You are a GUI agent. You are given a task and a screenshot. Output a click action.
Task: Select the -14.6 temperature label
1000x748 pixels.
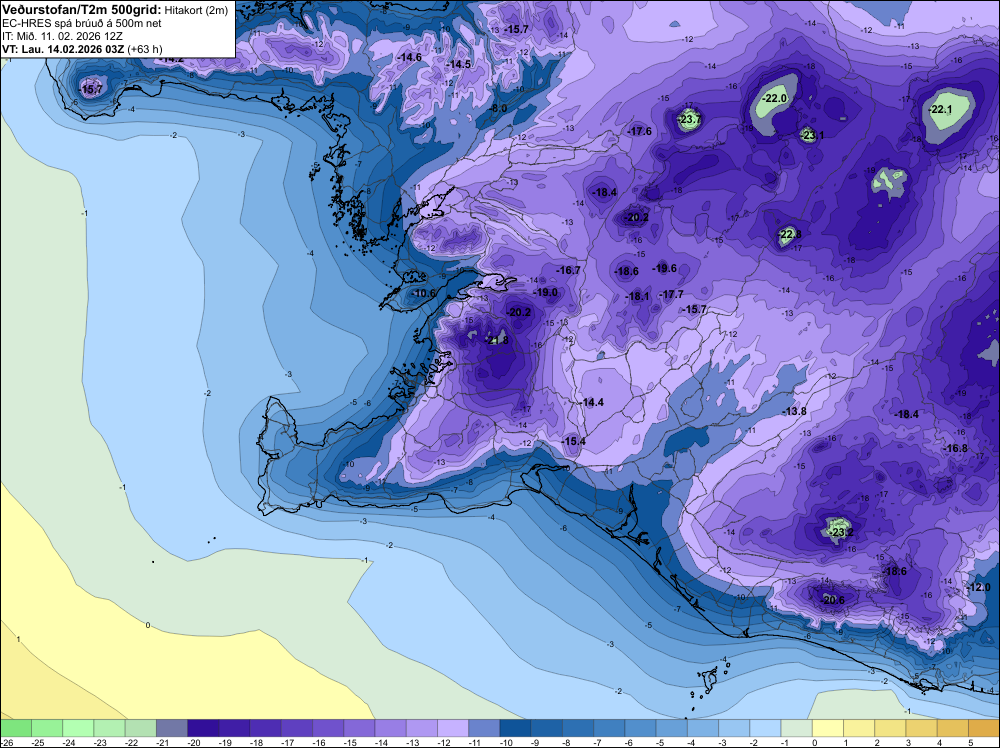pyautogui.click(x=409, y=57)
